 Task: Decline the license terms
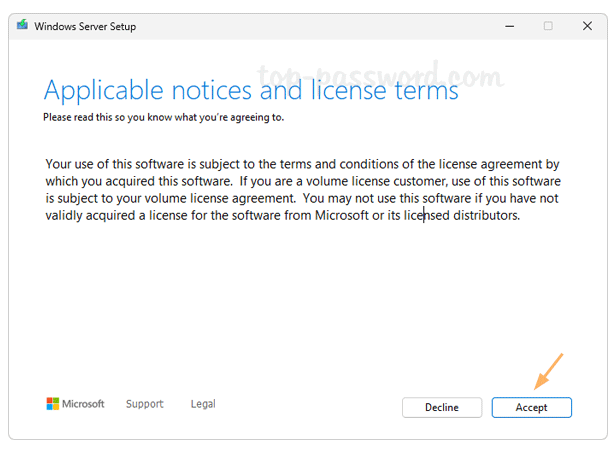pyautogui.click(x=442, y=407)
